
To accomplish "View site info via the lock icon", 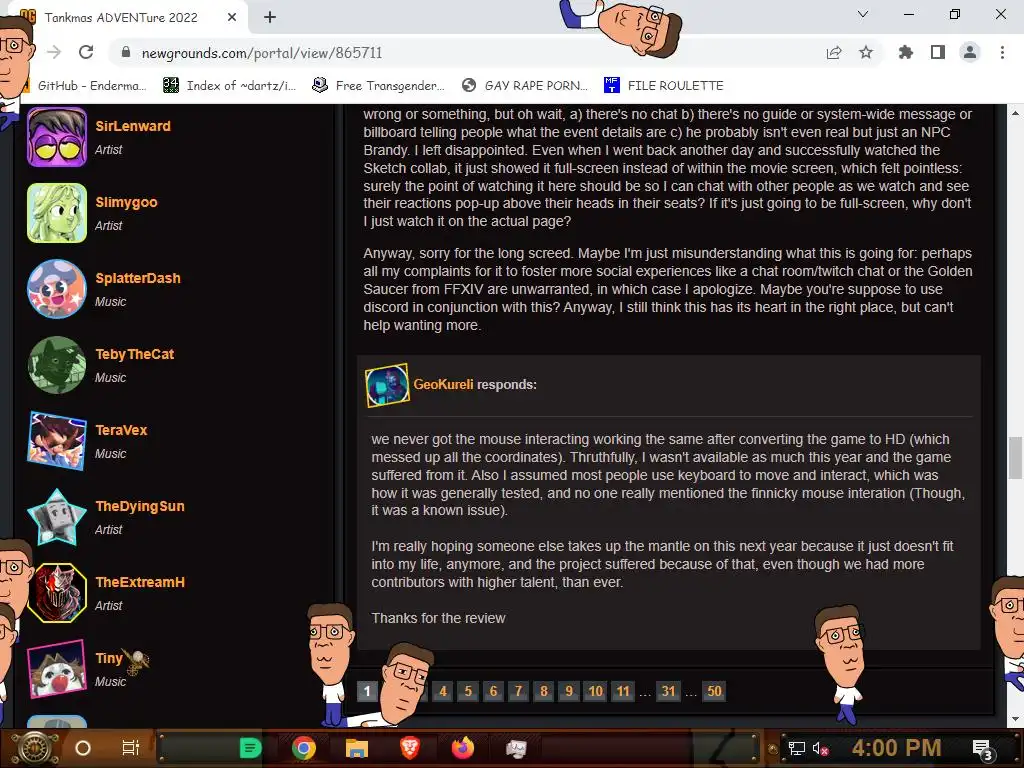I will pyautogui.click(x=126, y=52).
